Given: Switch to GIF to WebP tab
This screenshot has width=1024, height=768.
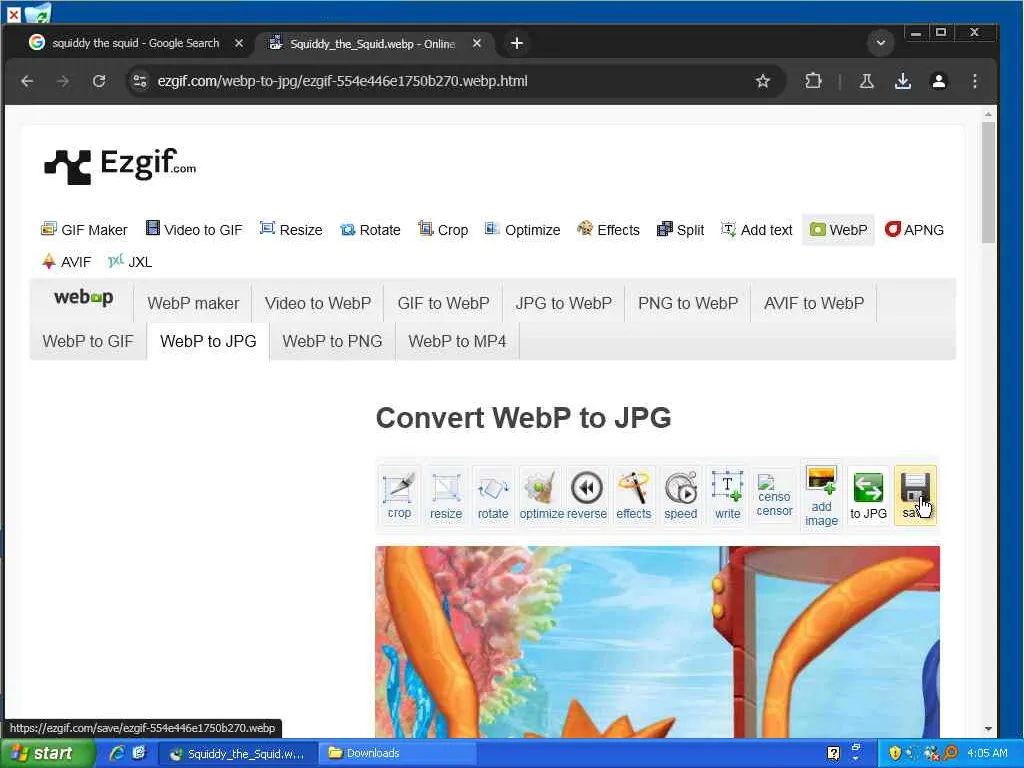Looking at the screenshot, I should 443,303.
